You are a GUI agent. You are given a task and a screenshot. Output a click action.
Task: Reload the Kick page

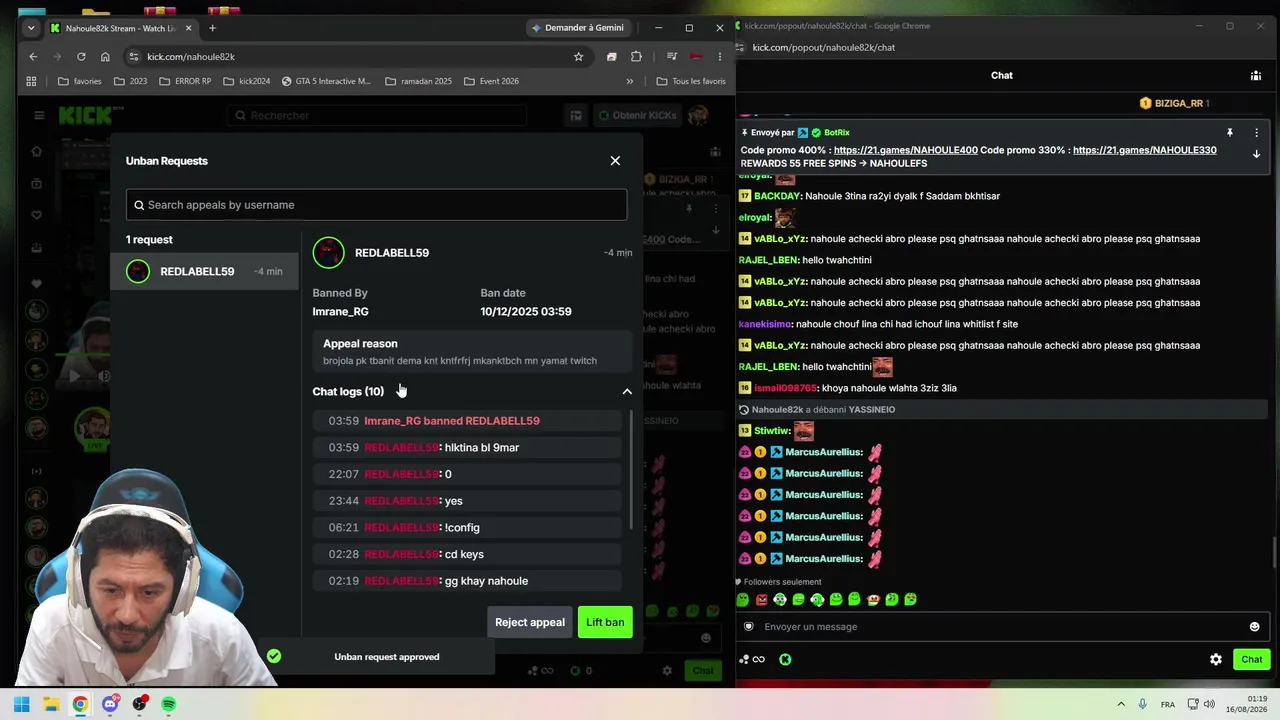click(81, 57)
